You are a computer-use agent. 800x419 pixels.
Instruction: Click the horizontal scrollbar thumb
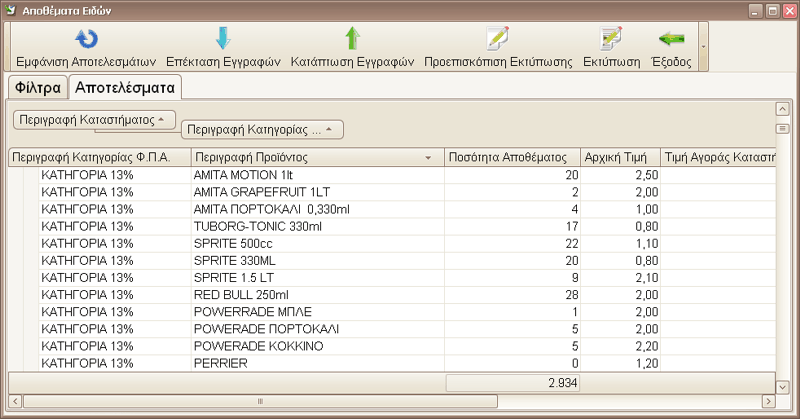pos(260,402)
